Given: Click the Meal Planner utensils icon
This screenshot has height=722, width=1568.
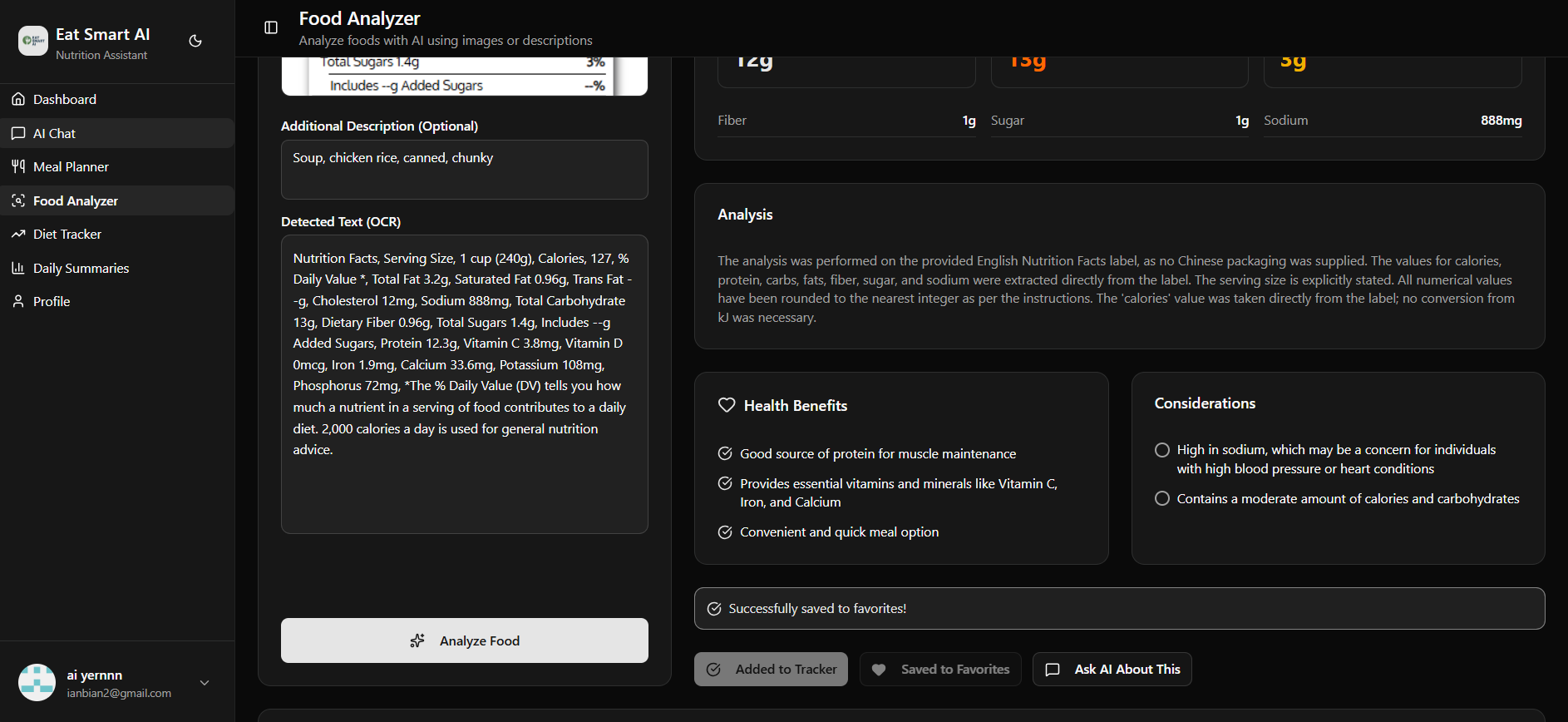Looking at the screenshot, I should (x=18, y=166).
